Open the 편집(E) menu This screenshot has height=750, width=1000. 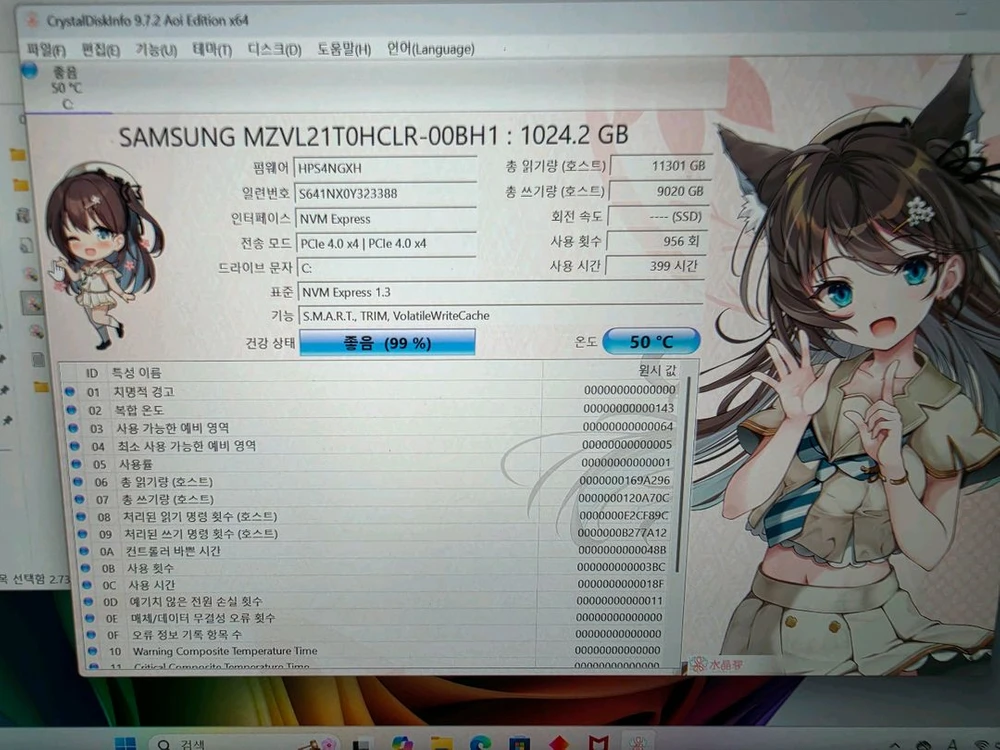pyautogui.click(x=101, y=50)
